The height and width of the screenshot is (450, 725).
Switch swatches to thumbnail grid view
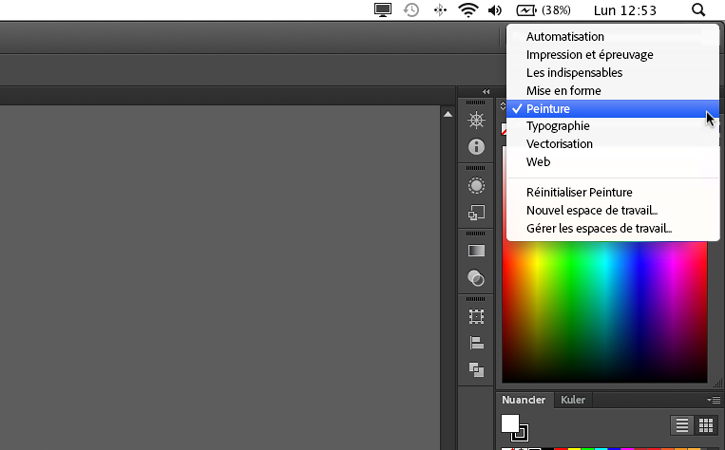point(706,425)
